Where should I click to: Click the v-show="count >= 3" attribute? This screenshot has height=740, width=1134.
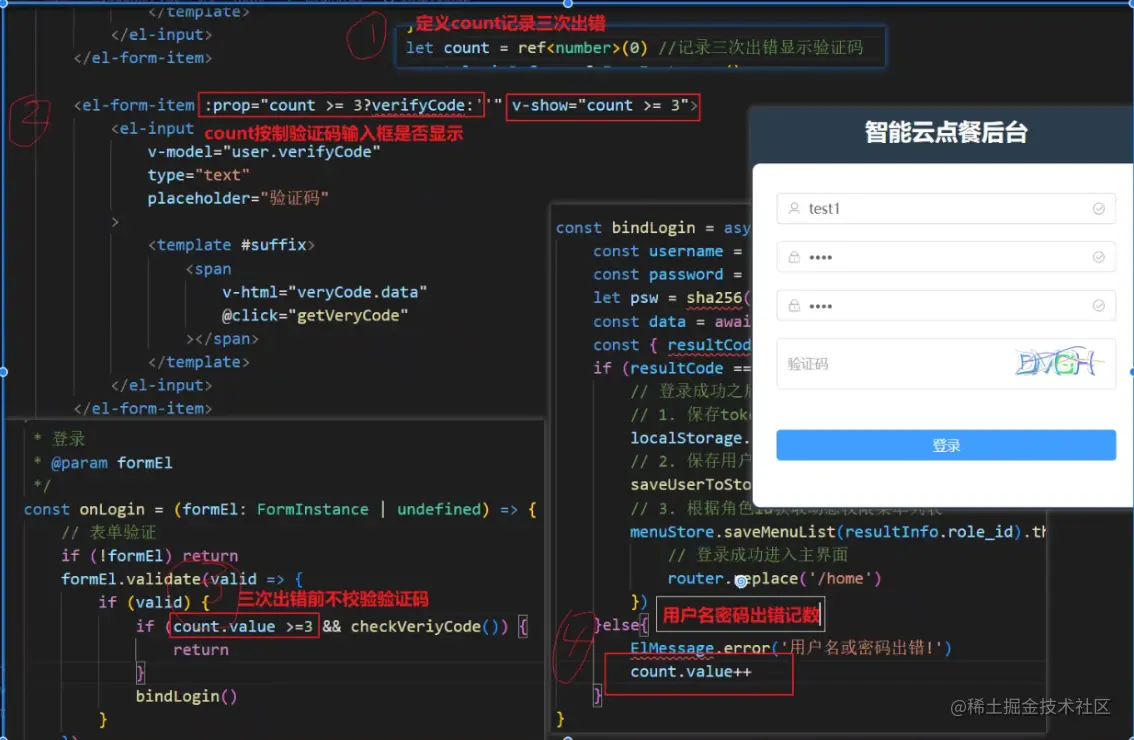click(x=602, y=106)
